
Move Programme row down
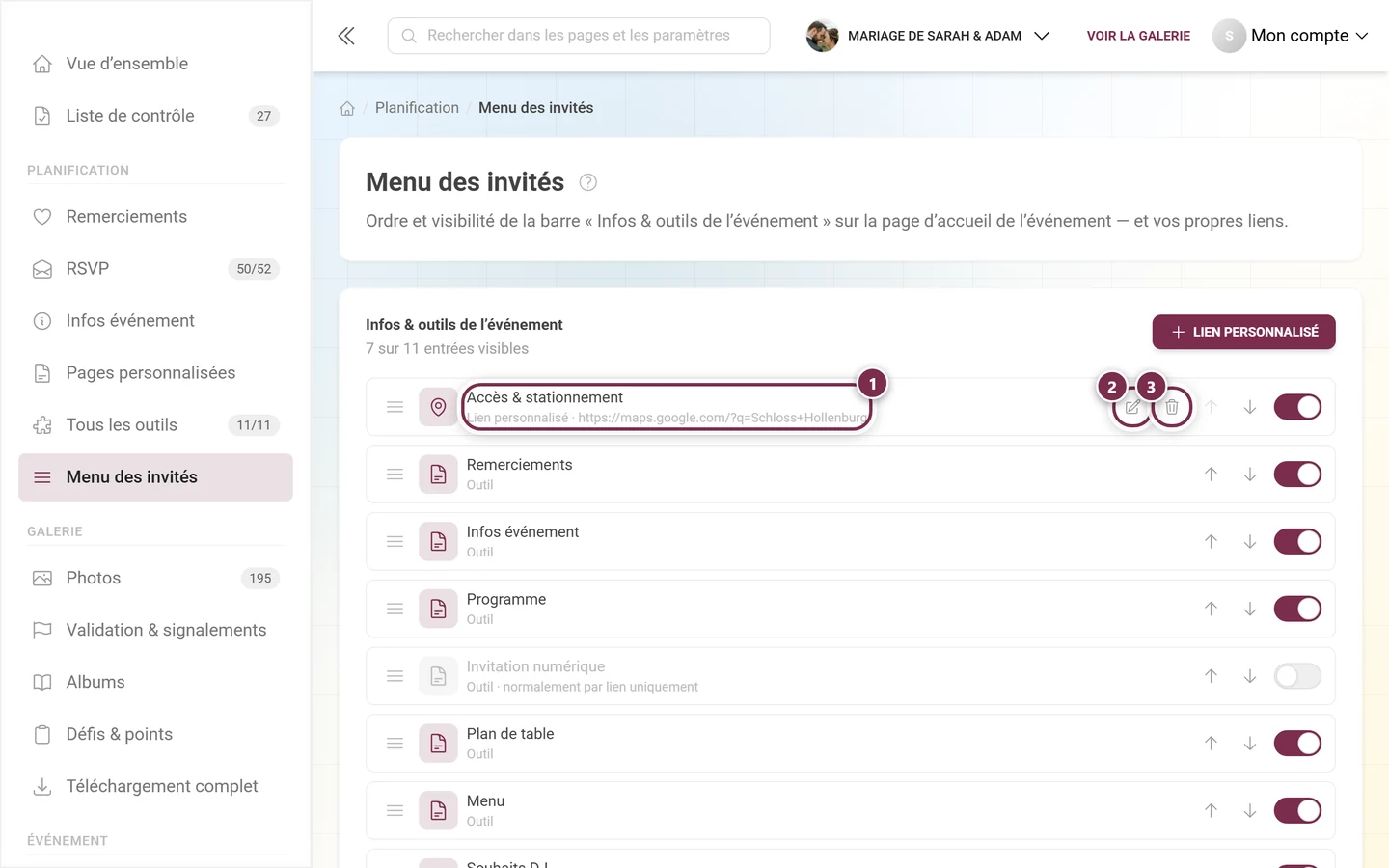(1250, 609)
